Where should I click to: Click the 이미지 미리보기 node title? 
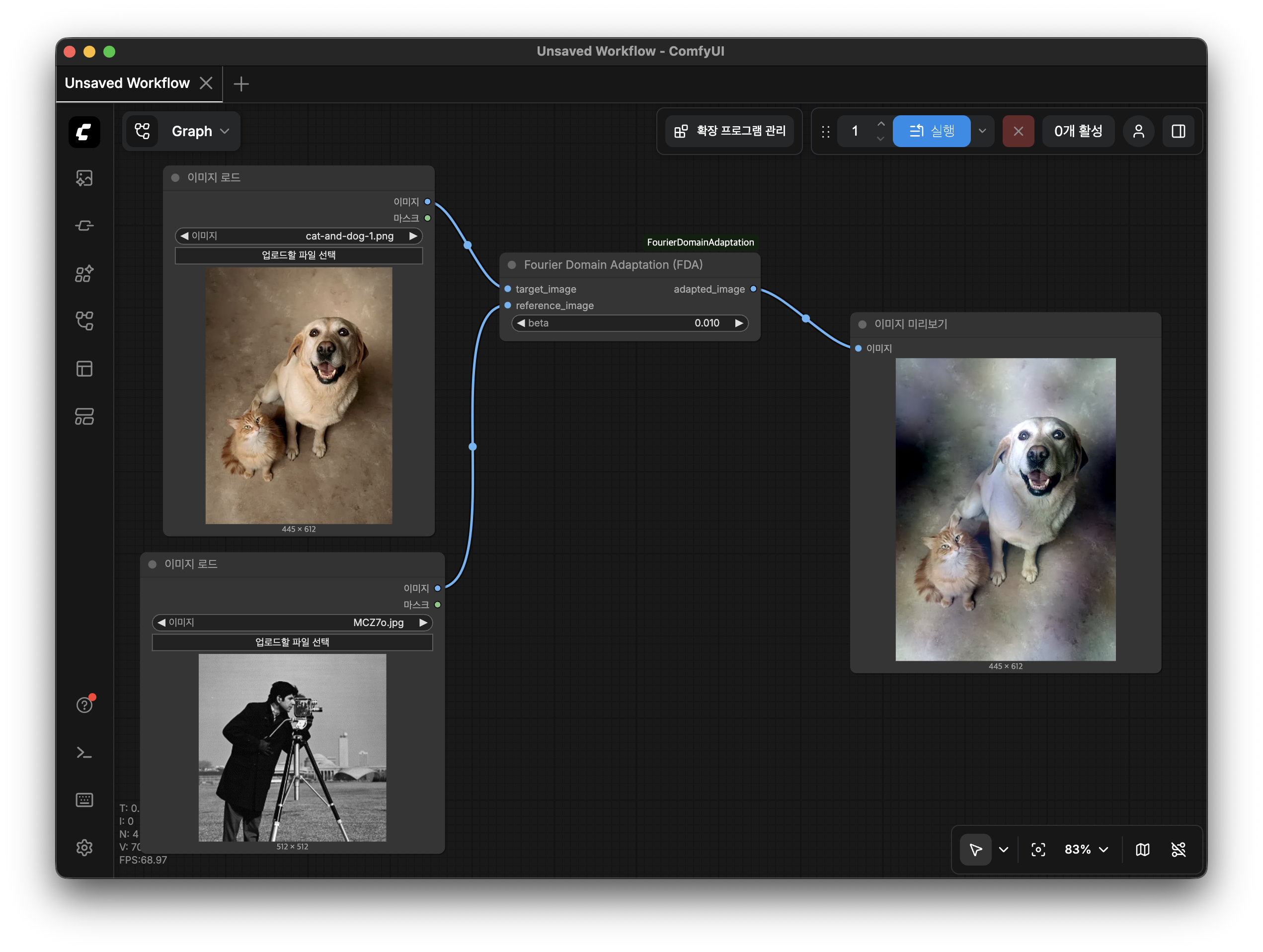[x=911, y=324]
